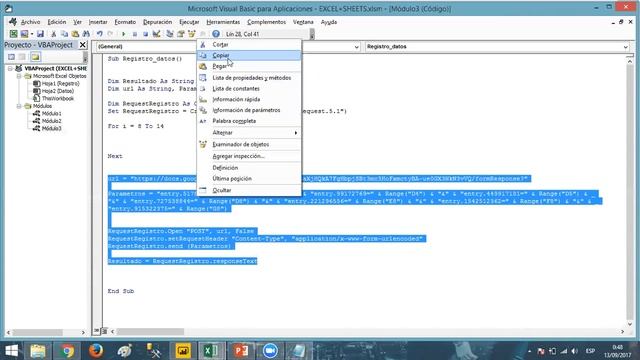The image size is (640, 360).
Task: Open Firefox from the Windows taskbar
Action: coord(96,351)
